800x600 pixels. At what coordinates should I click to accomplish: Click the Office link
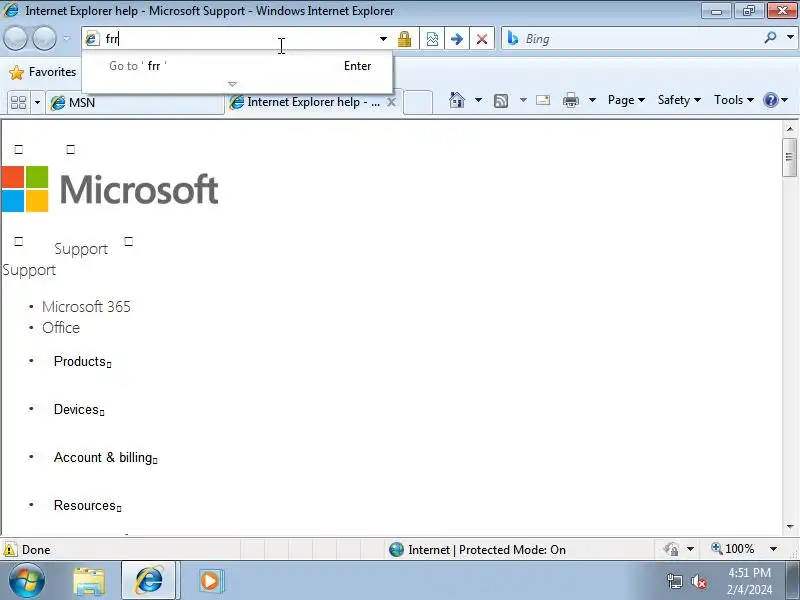61,328
